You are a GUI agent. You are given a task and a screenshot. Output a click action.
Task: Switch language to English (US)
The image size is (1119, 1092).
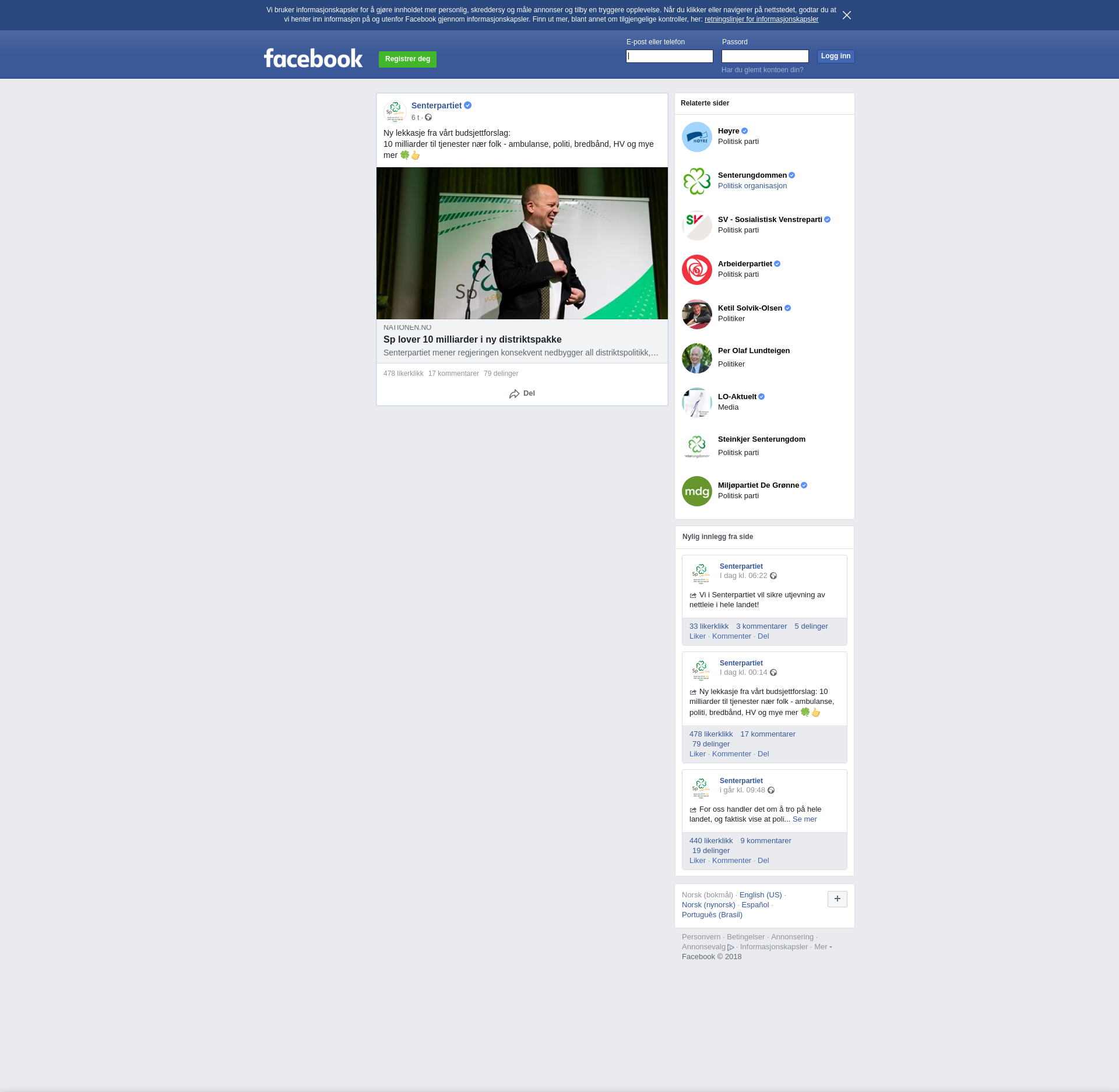pyautogui.click(x=761, y=895)
